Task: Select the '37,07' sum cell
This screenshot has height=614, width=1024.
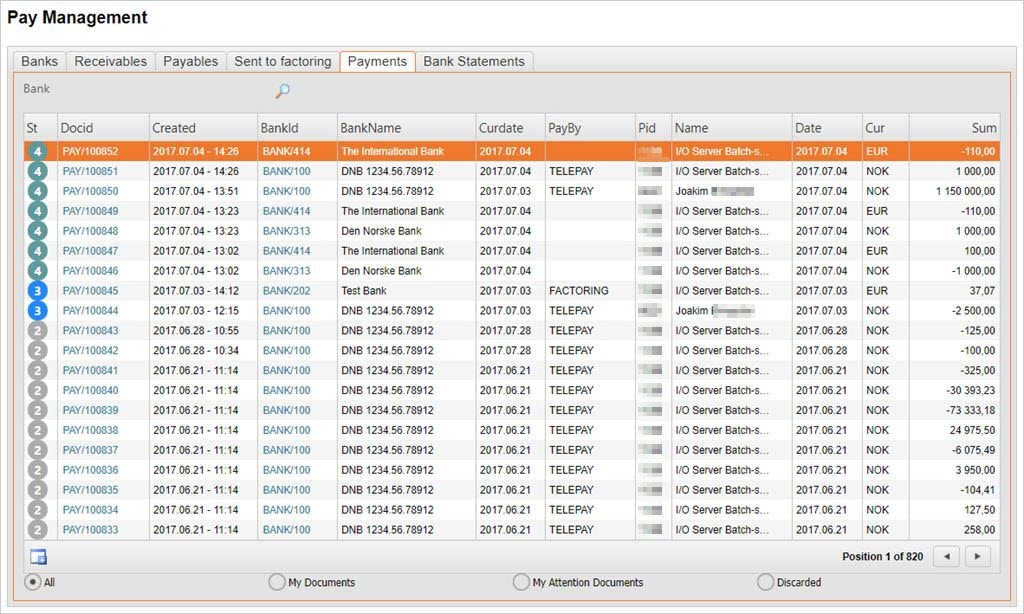Action: (x=954, y=291)
